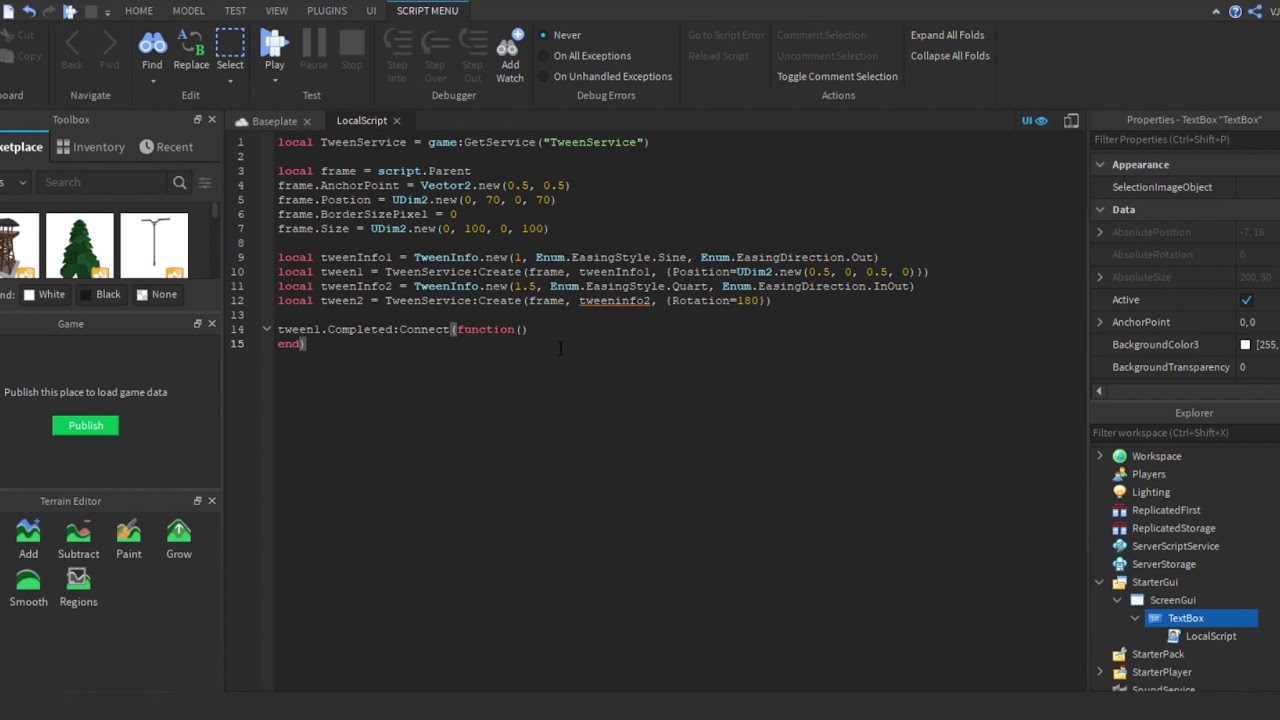This screenshot has width=1280, height=720.
Task: Open the PLUGINS ribbon tab
Action: coord(327,11)
